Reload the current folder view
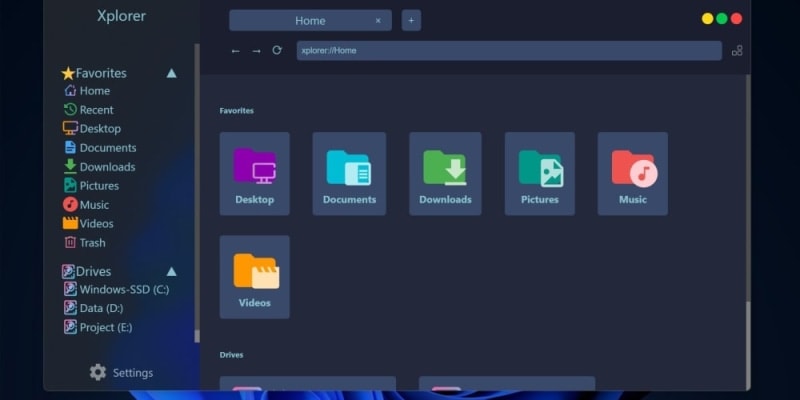800x400 pixels. (x=277, y=50)
